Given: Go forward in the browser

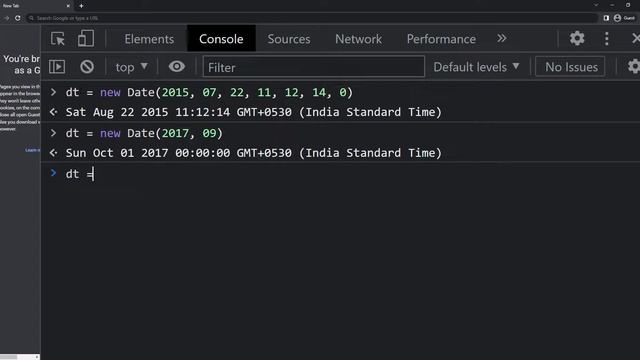Looking at the screenshot, I should coord(7,18).
